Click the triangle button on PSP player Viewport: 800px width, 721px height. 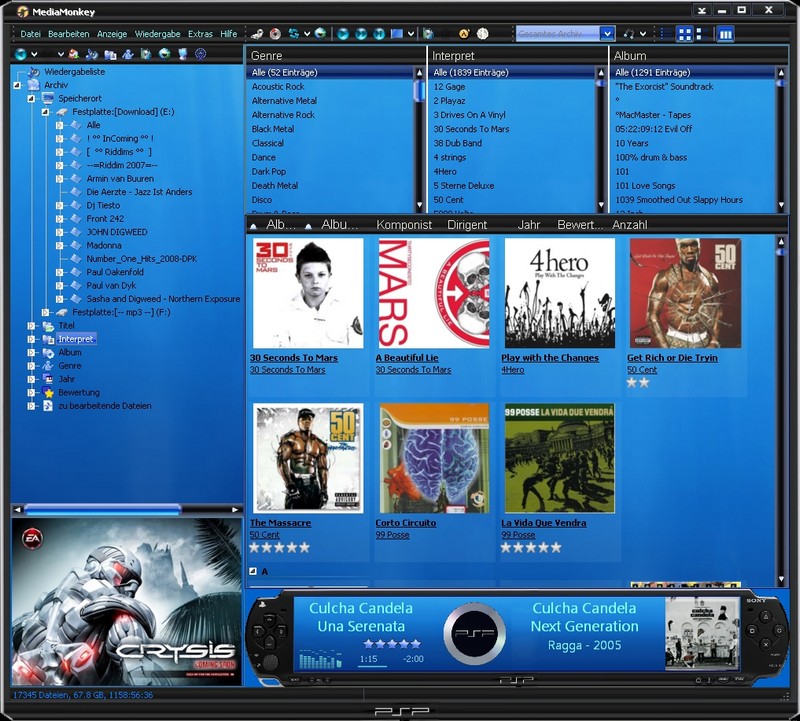tap(765, 617)
